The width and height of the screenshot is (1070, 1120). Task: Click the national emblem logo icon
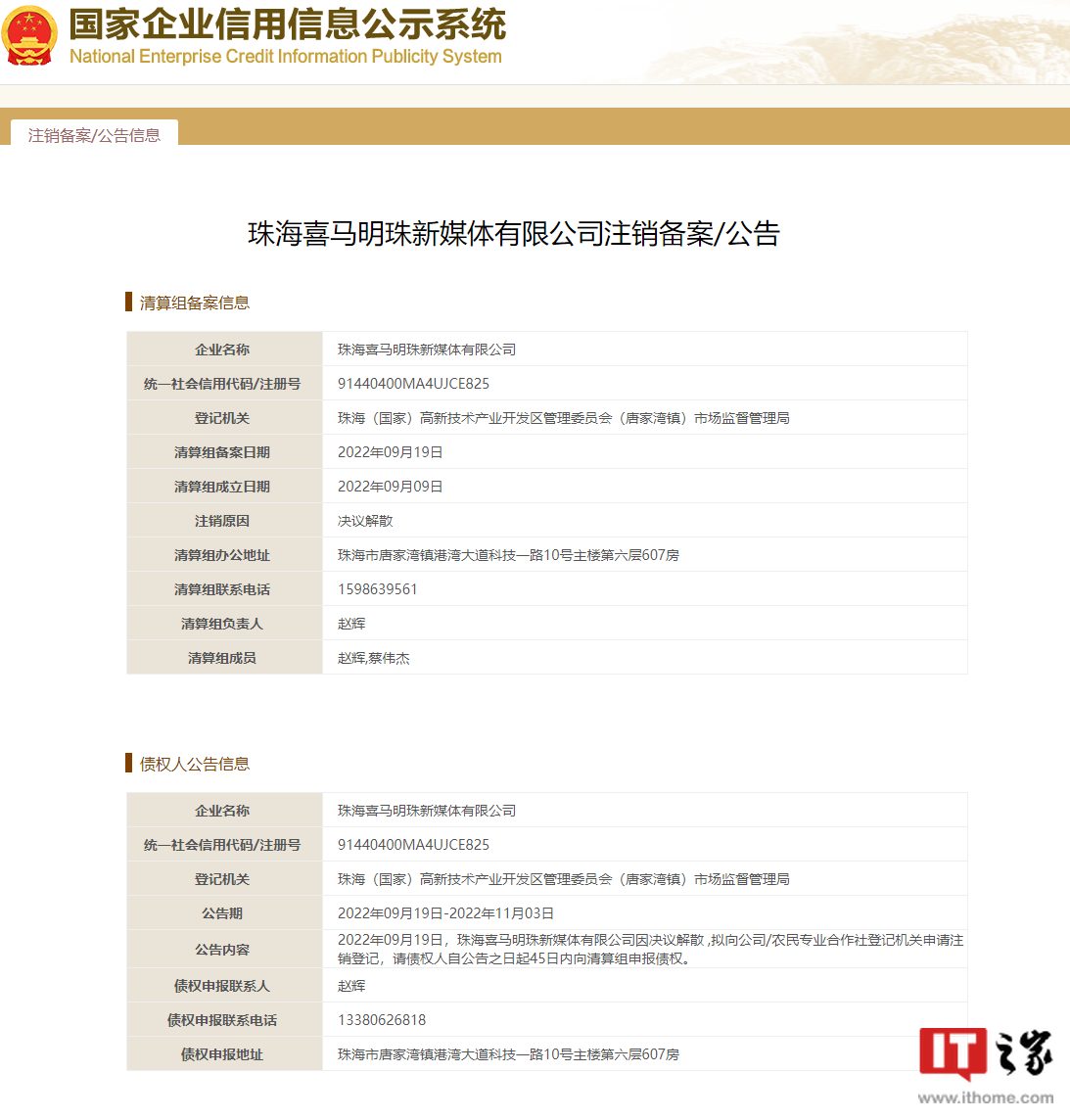tap(28, 35)
